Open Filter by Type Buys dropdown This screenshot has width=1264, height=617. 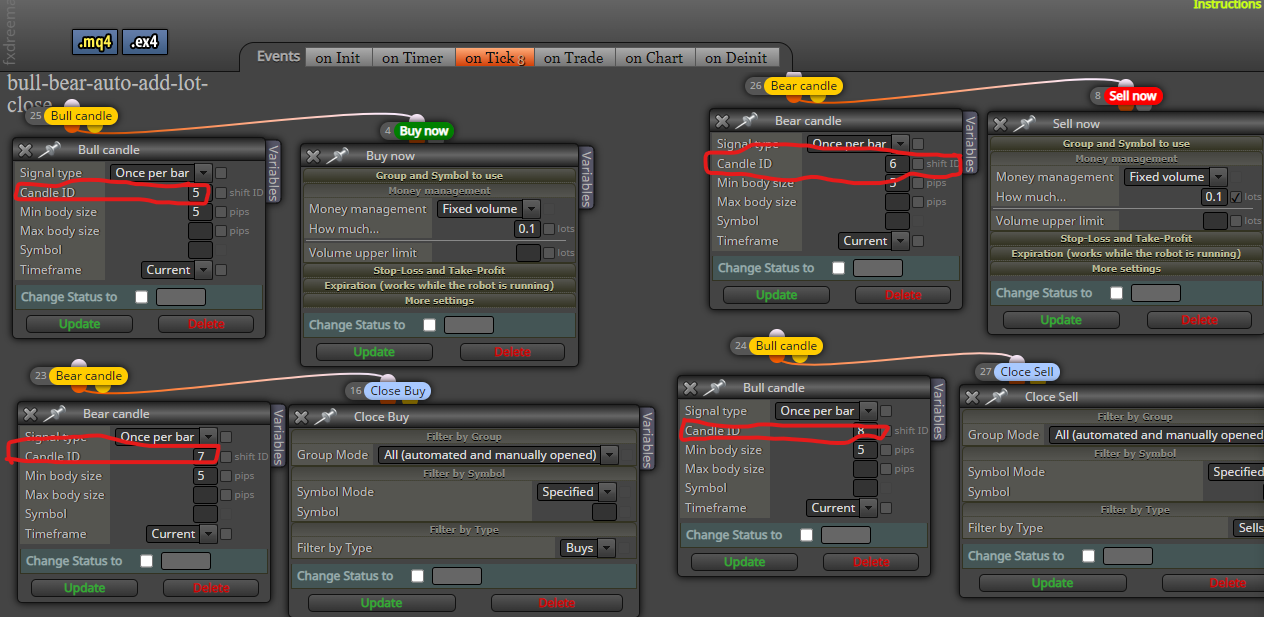pyautogui.click(x=588, y=548)
